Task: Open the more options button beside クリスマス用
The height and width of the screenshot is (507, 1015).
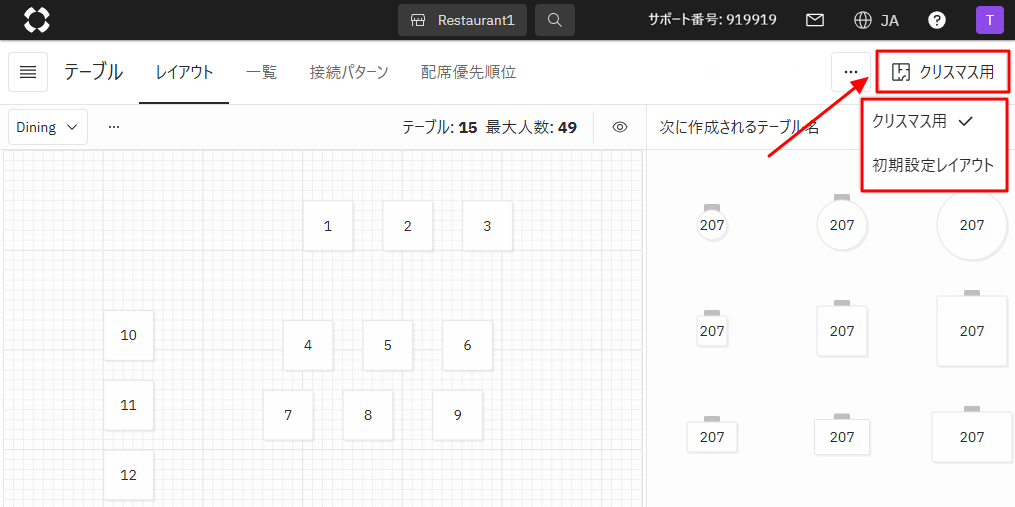Action: click(851, 72)
